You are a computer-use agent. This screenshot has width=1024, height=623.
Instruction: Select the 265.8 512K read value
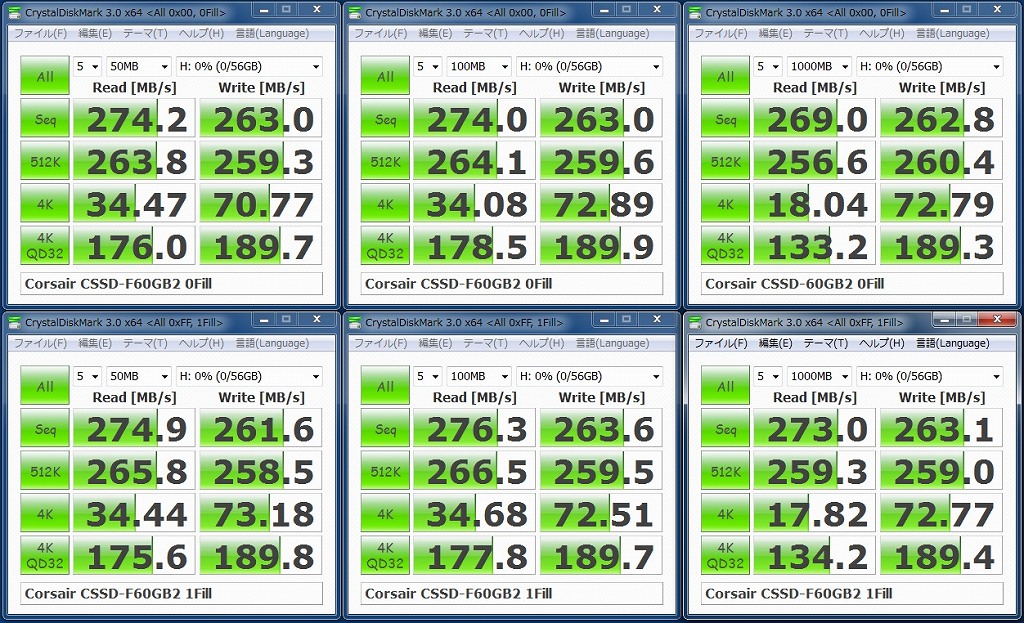coord(134,471)
